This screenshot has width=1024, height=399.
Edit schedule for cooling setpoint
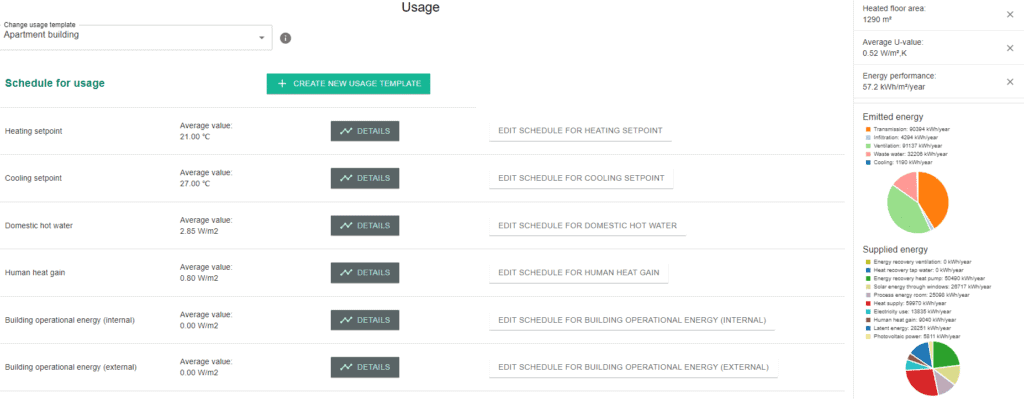tap(581, 178)
